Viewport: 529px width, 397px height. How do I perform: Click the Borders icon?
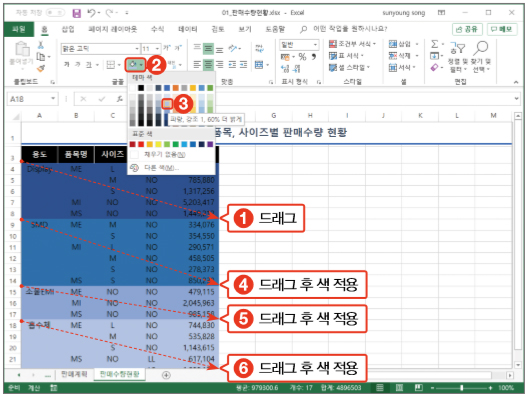110,64
